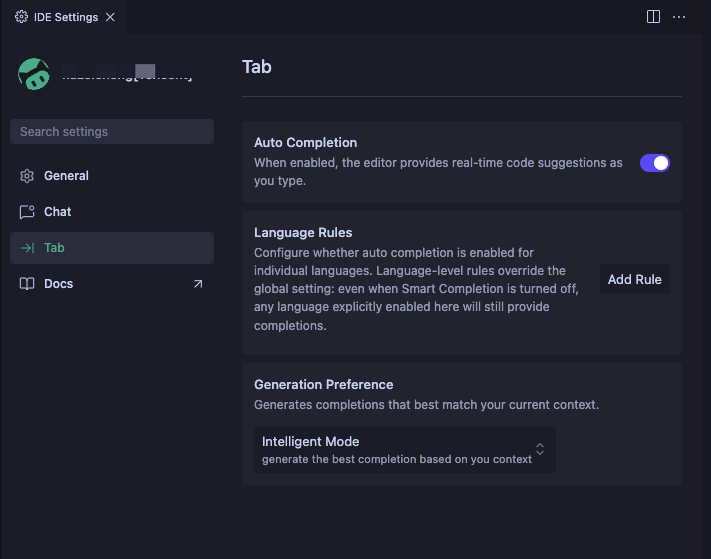This screenshot has height=559, width=711.
Task: Click the Docs book icon
Action: click(27, 284)
